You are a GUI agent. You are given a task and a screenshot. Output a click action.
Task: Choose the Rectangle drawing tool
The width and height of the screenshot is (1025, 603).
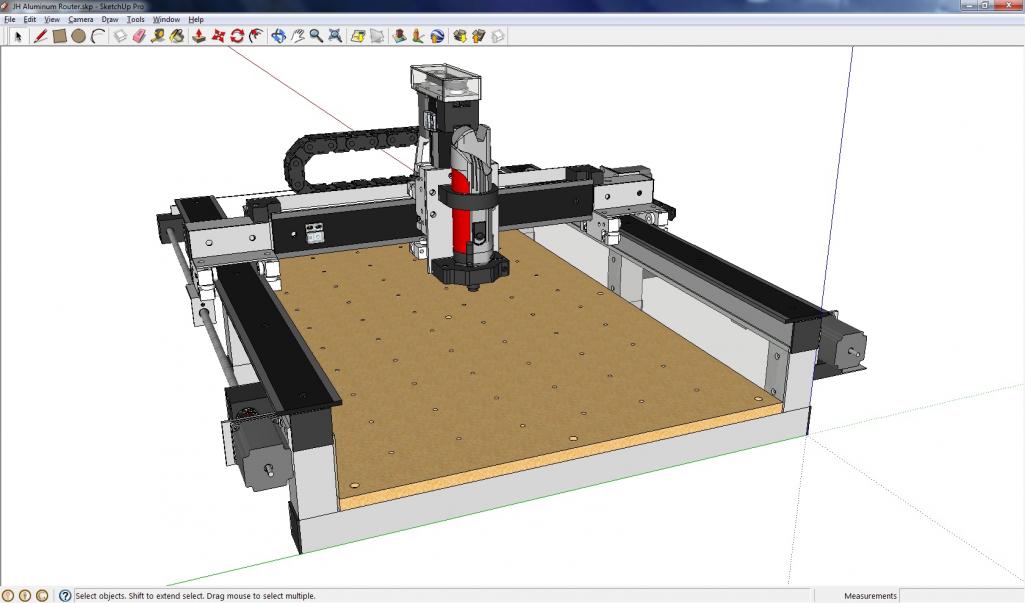(x=60, y=36)
